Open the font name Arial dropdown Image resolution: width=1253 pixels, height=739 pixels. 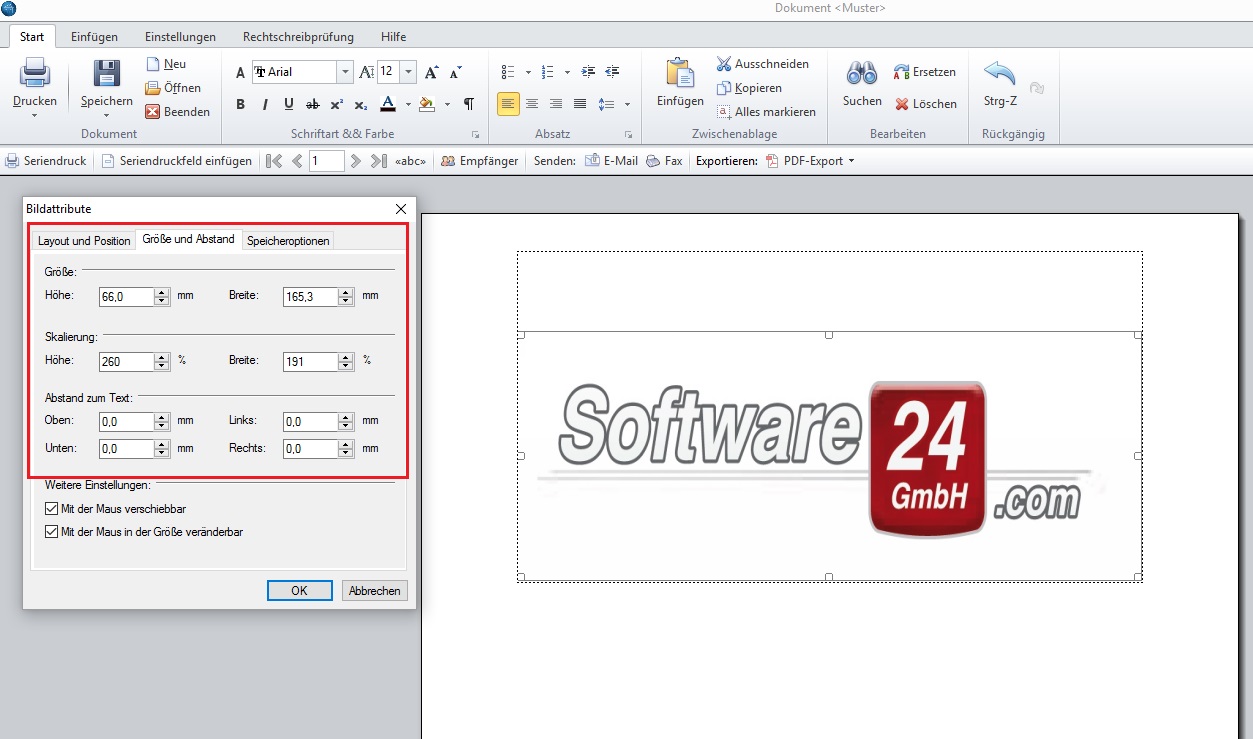(345, 72)
